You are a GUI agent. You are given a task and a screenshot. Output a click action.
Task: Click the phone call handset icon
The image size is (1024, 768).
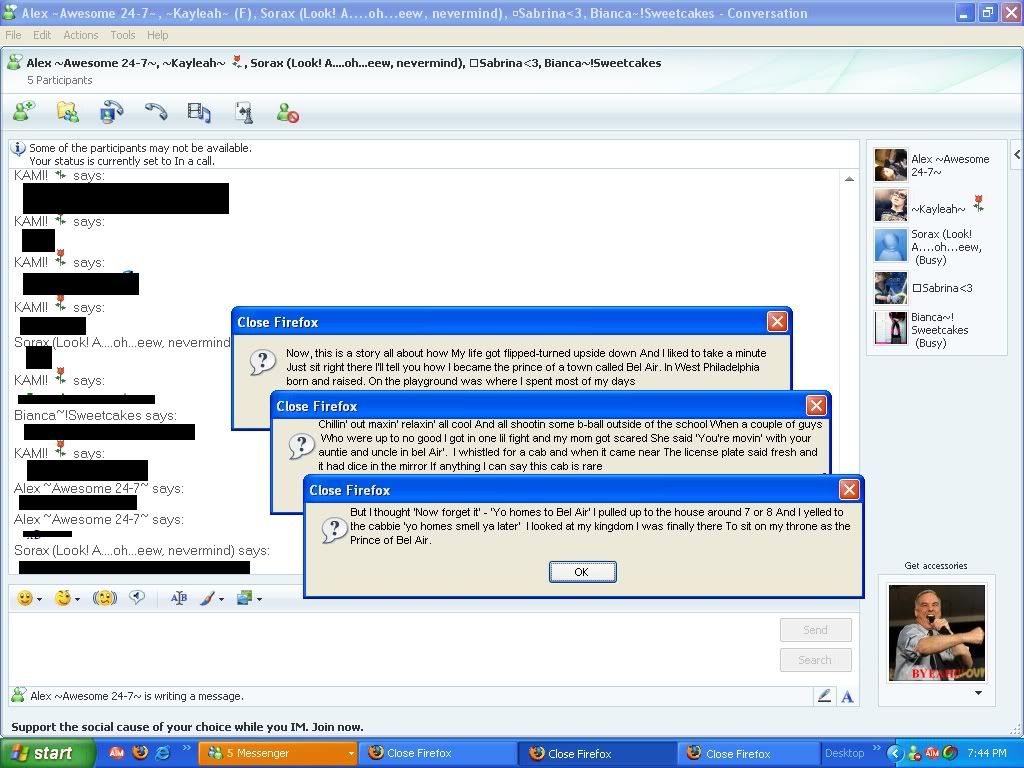pos(155,112)
